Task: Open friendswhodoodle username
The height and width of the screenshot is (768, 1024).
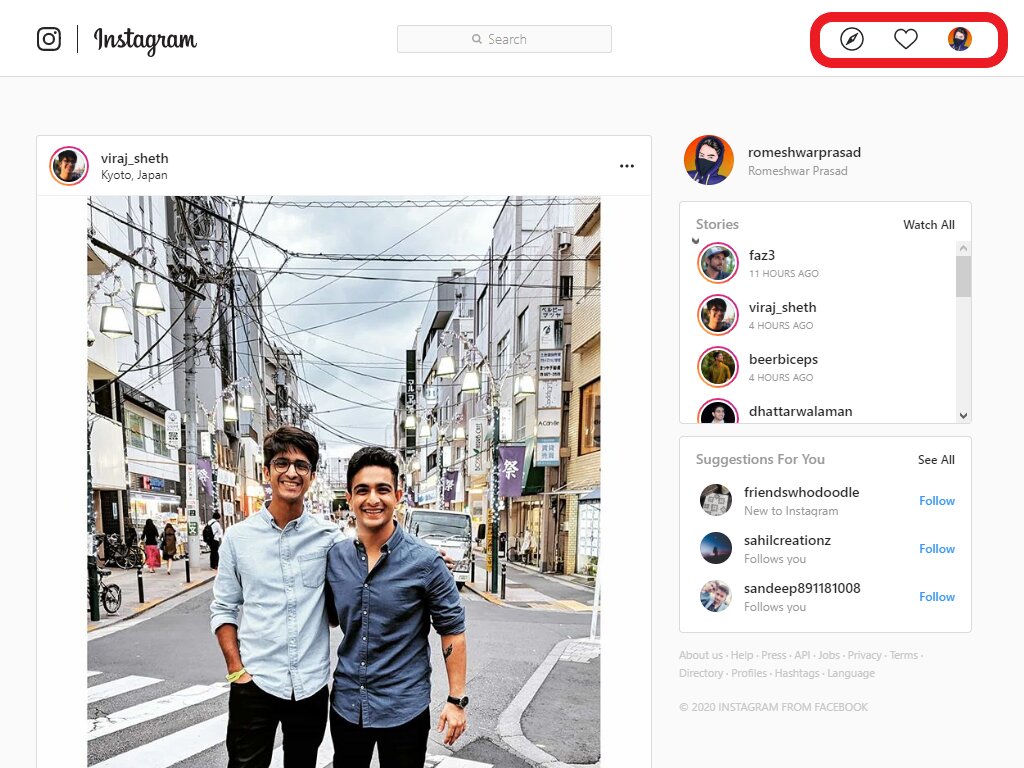Action: [x=801, y=492]
